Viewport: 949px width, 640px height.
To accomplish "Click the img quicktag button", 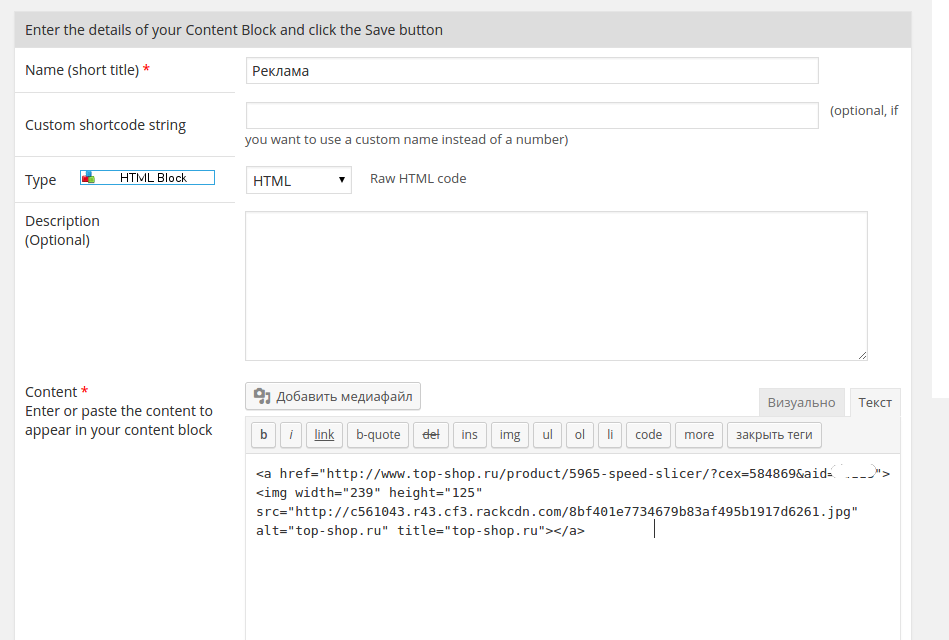I will point(509,435).
